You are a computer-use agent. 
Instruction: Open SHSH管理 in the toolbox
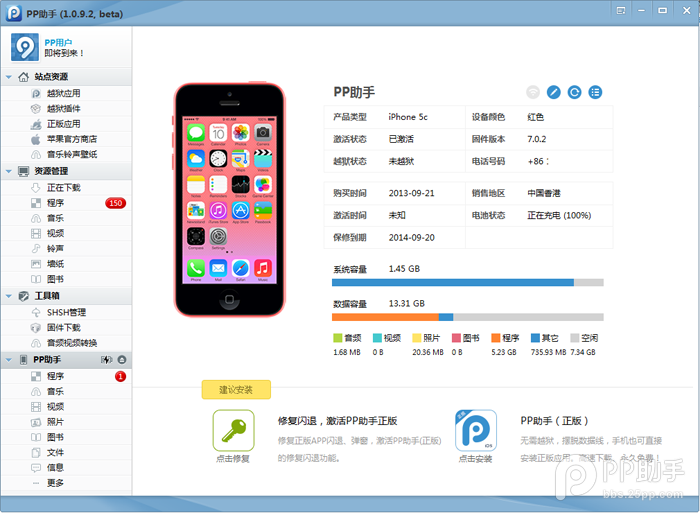[x=66, y=312]
